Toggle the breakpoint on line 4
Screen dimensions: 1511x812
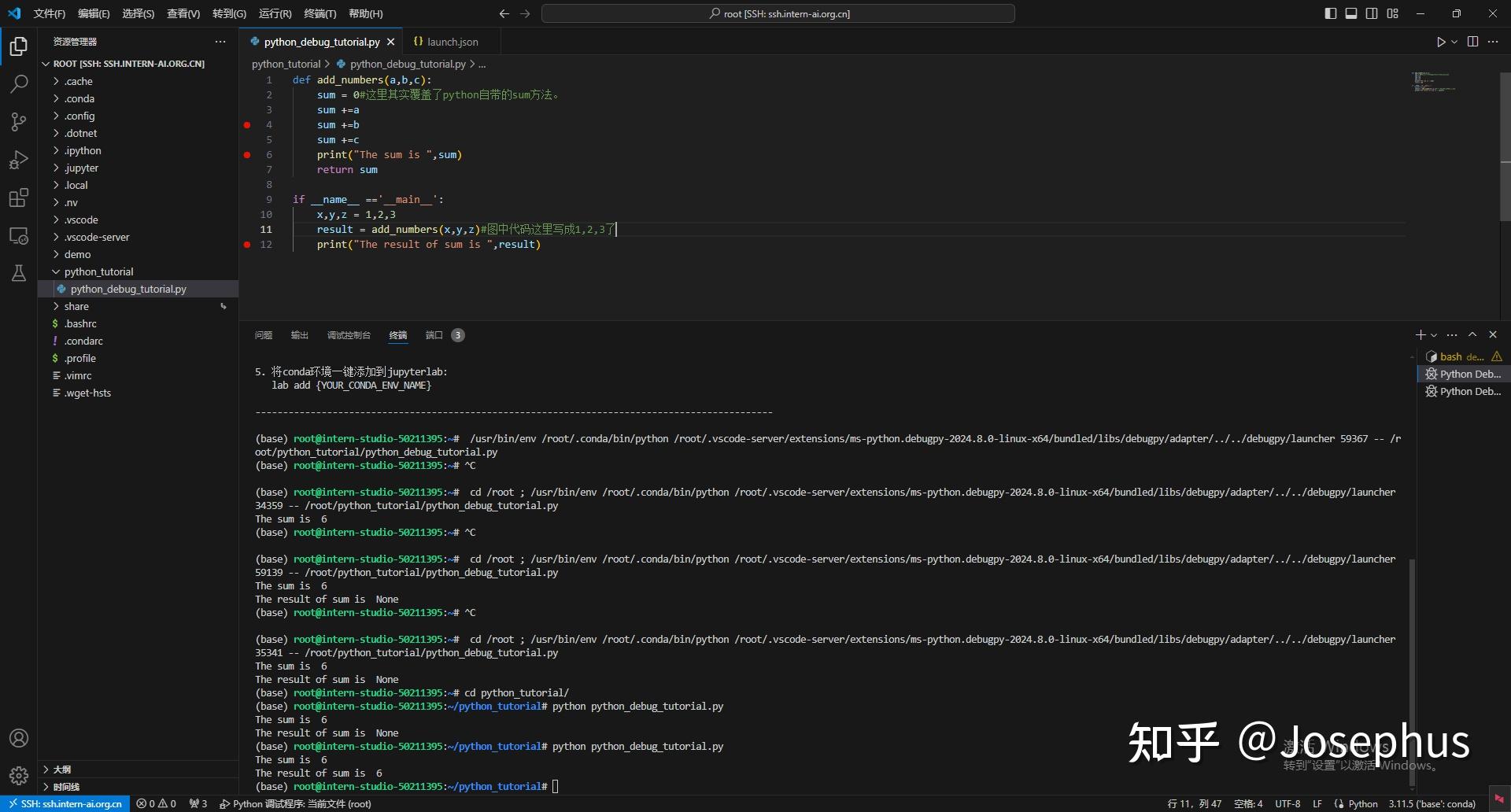click(x=246, y=125)
